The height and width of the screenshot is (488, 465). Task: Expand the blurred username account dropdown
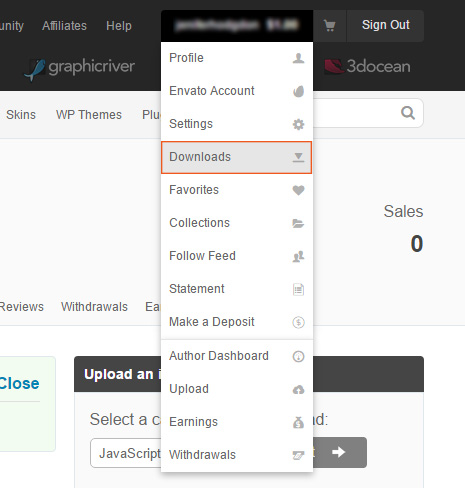237,26
